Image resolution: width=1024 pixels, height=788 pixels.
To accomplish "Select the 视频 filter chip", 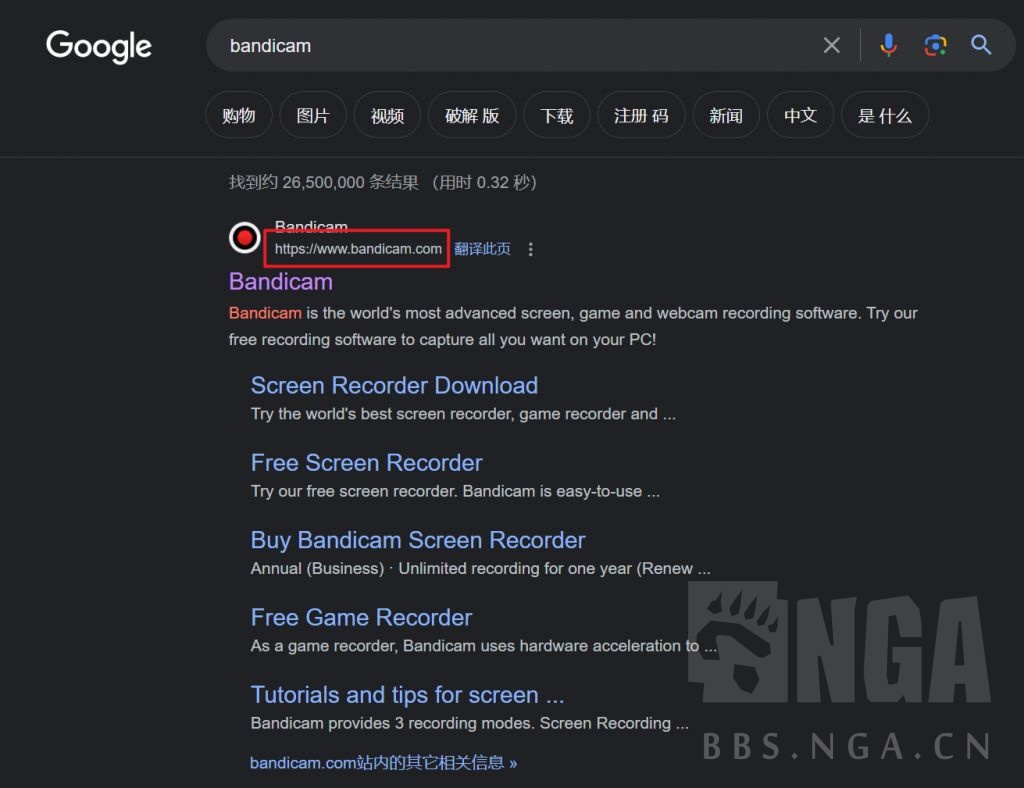I will click(x=387, y=116).
